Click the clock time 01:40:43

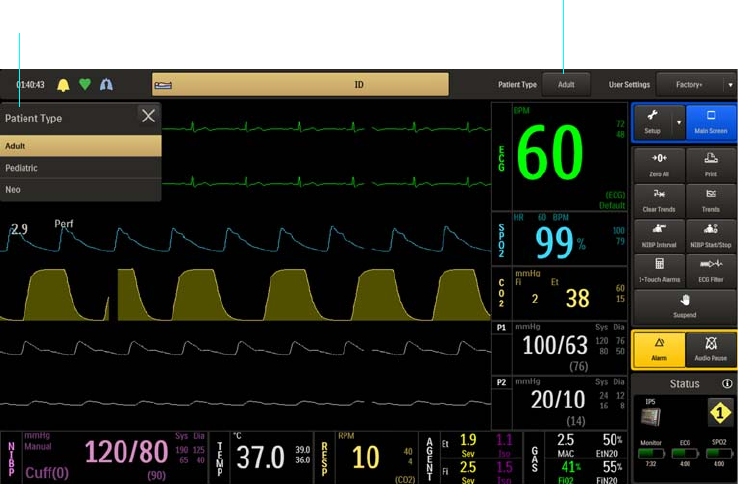[x=31, y=85]
